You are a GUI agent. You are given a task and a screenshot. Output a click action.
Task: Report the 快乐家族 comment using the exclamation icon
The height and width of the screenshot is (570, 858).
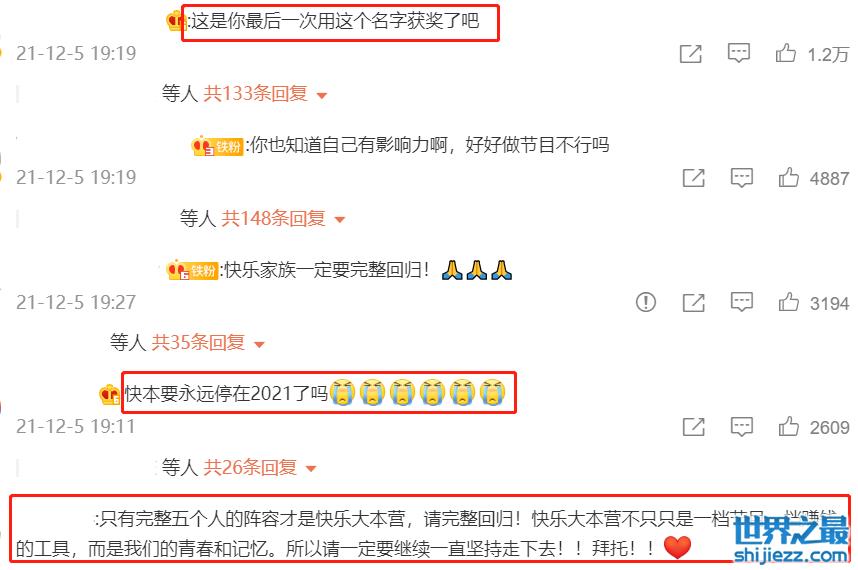(646, 302)
